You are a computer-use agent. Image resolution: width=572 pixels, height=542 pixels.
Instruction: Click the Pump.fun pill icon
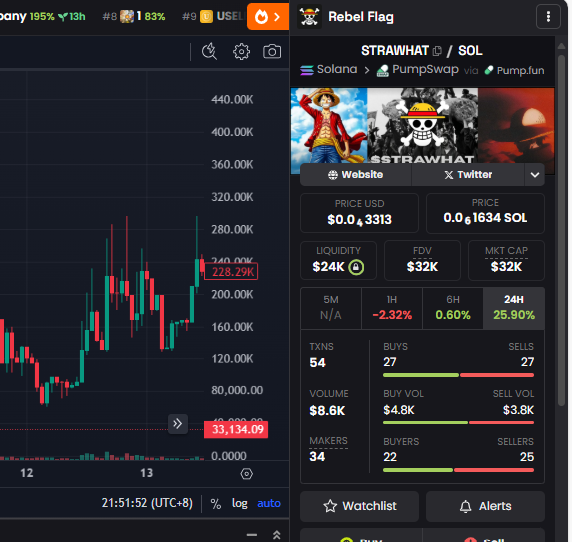[489, 70]
